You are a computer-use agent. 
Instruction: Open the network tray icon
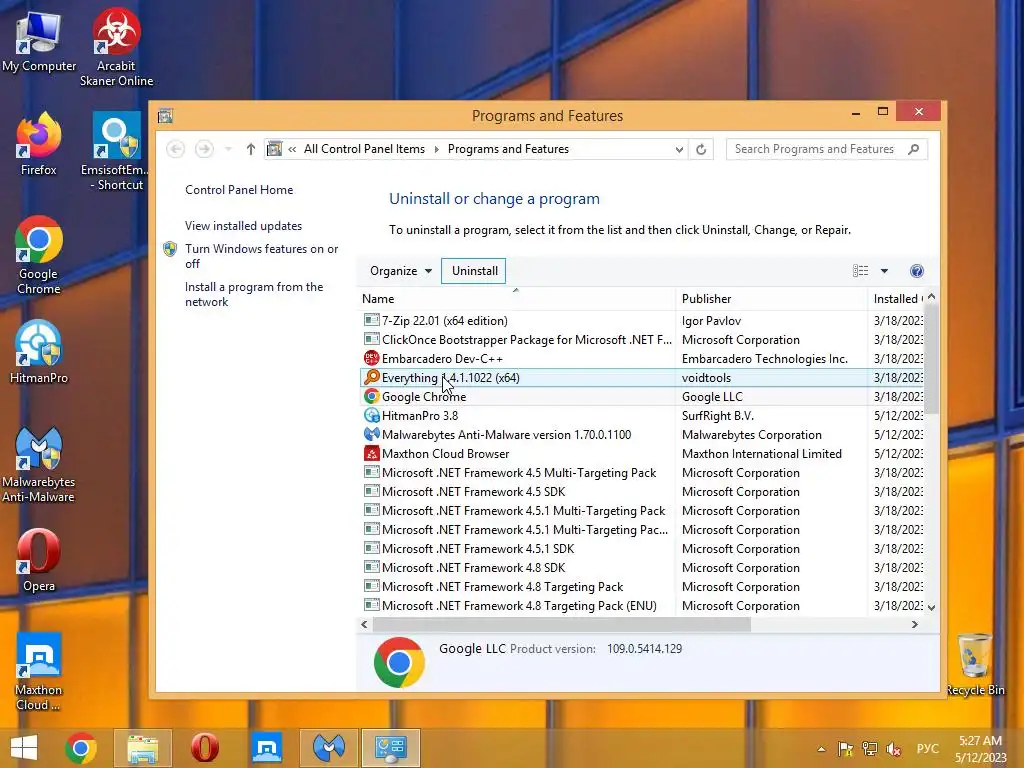point(869,748)
